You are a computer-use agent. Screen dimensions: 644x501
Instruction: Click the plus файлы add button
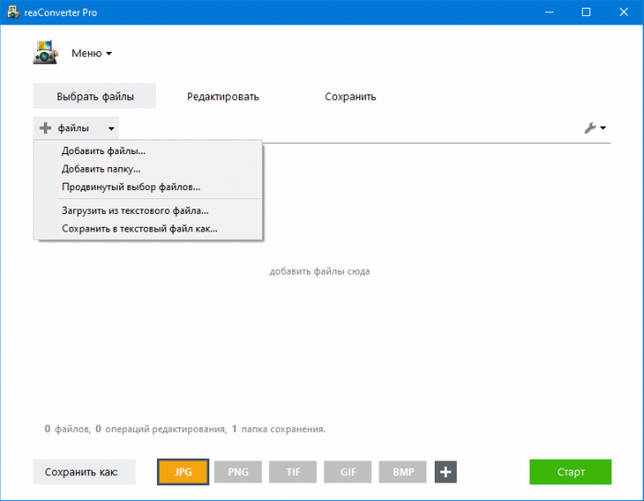(68, 128)
